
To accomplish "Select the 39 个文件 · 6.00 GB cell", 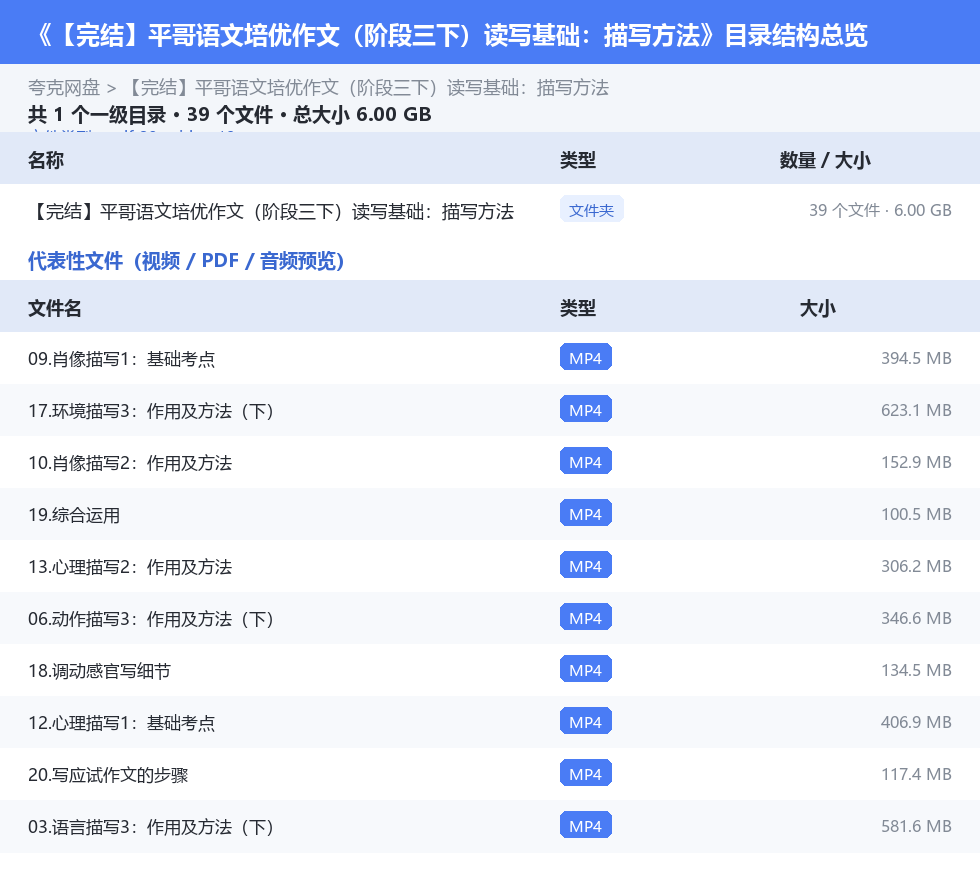I will [x=880, y=210].
